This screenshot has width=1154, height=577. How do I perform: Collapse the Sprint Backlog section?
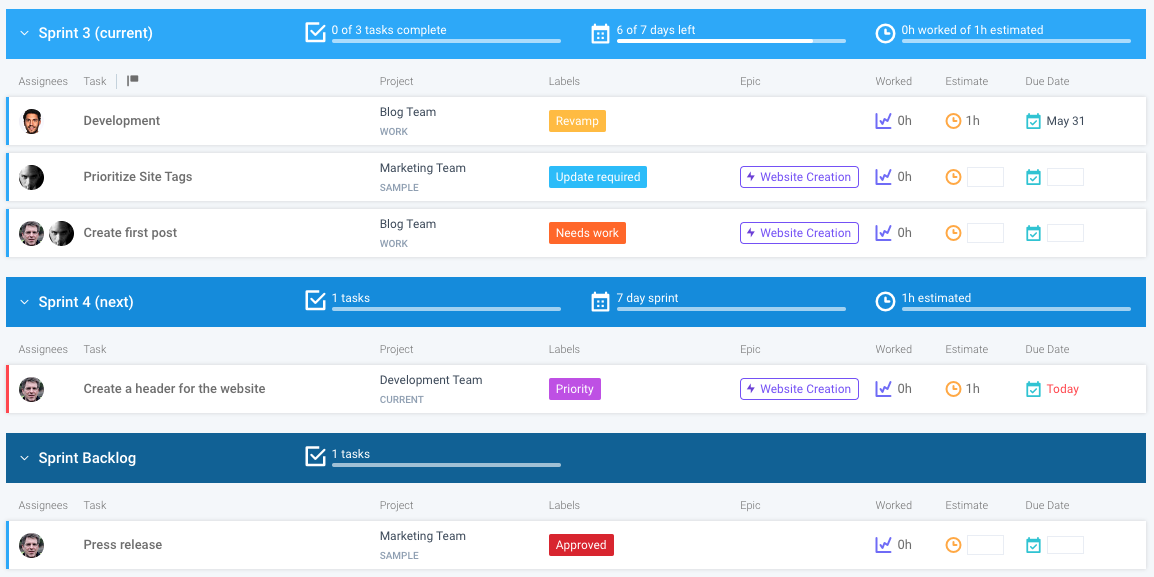point(24,458)
